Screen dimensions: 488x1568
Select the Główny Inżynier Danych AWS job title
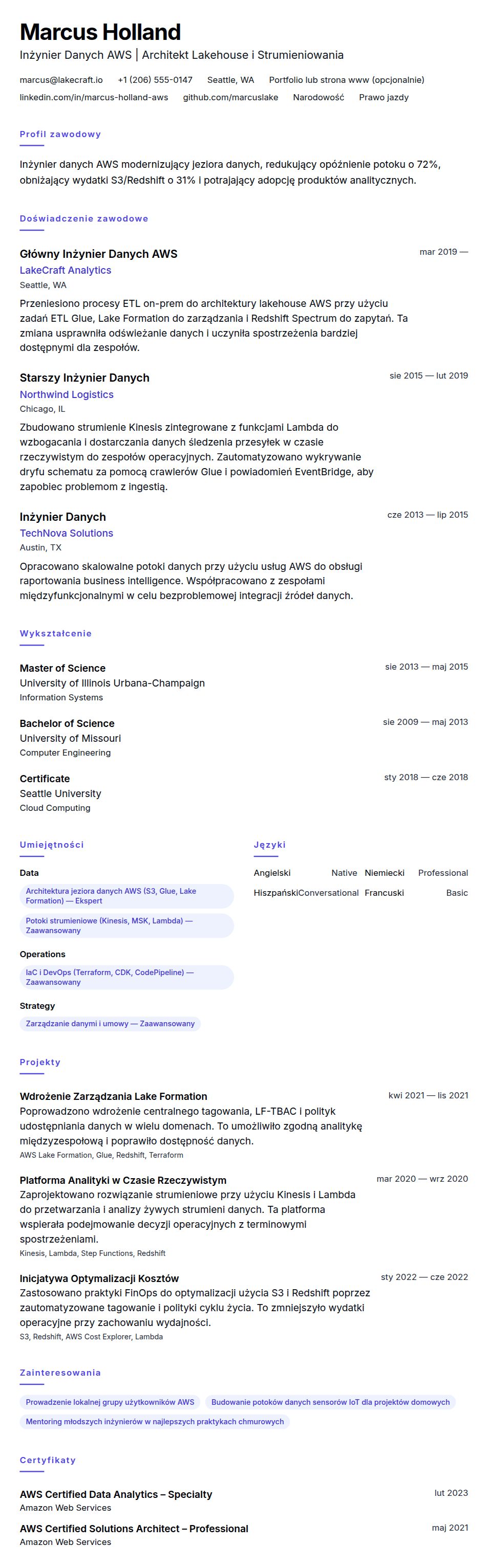coord(99,254)
